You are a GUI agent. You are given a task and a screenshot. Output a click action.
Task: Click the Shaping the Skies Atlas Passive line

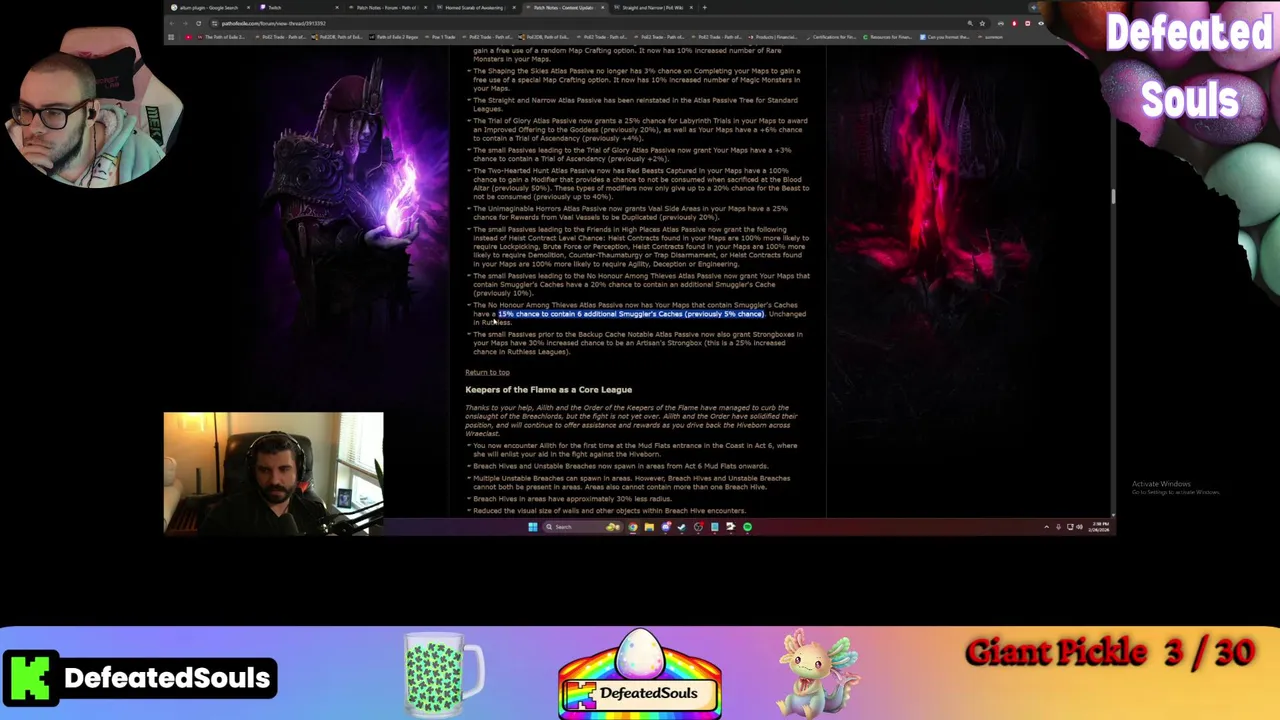coord(636,79)
